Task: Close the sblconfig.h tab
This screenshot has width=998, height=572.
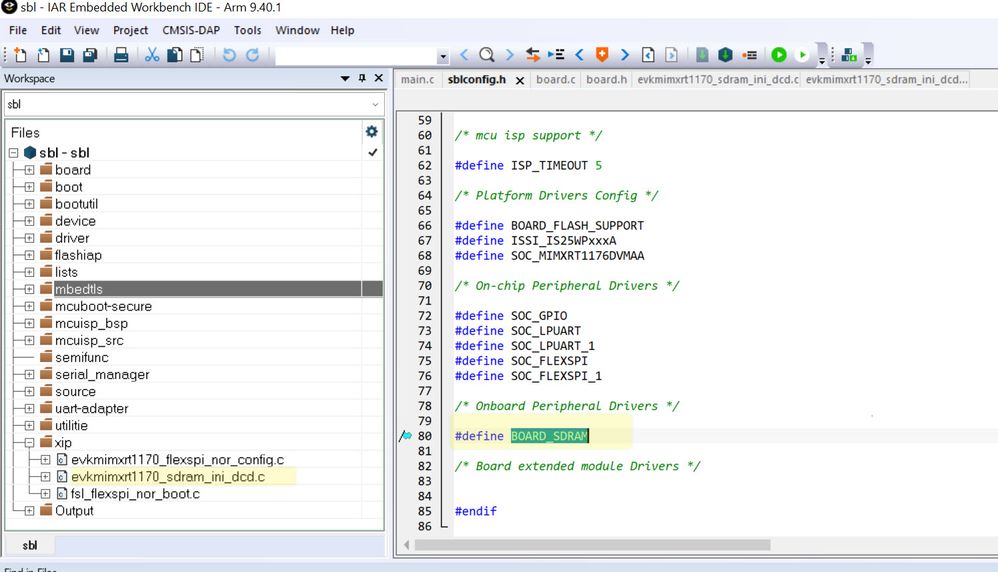Action: [520, 81]
